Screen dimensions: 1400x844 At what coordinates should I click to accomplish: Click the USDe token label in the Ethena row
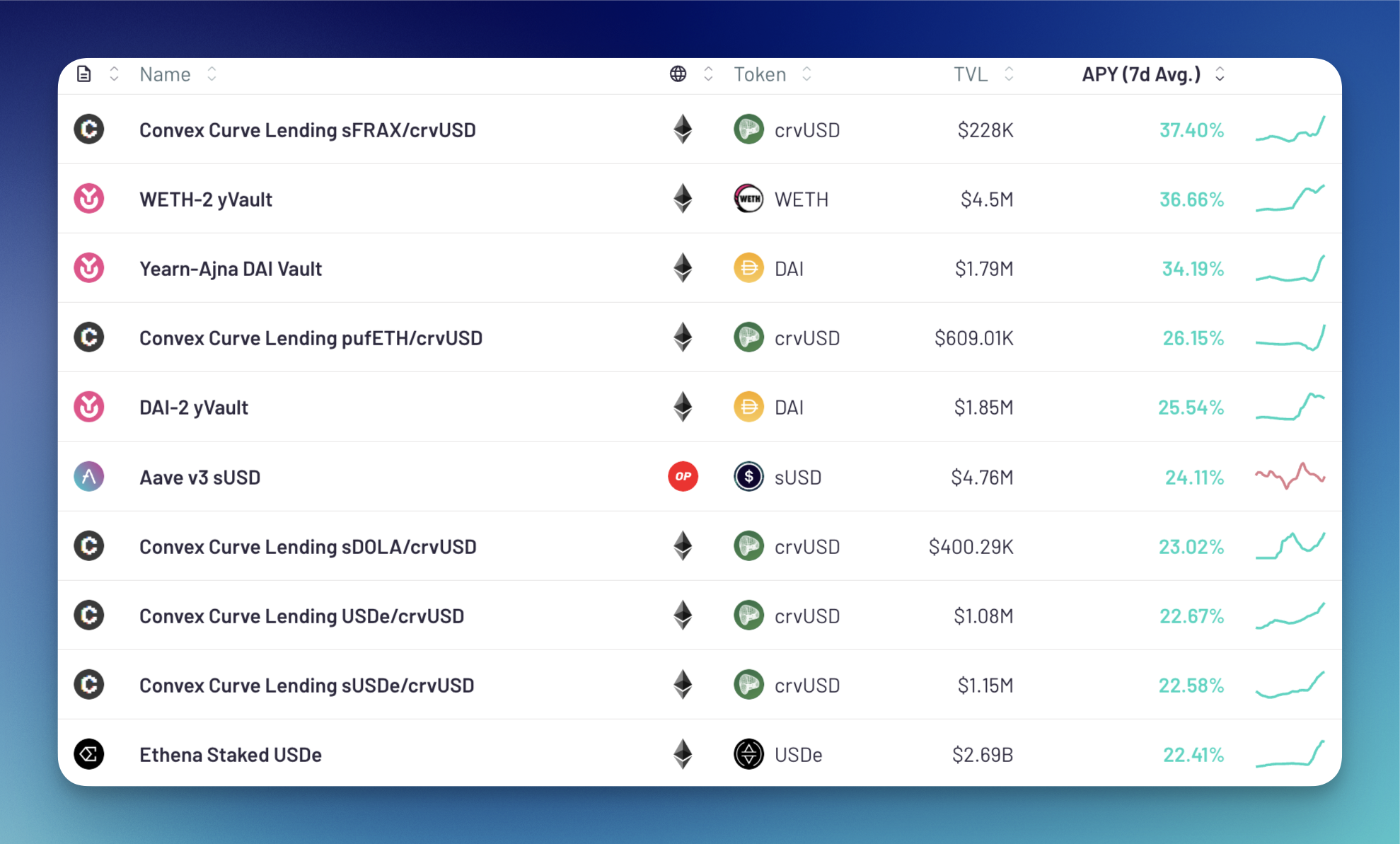point(799,755)
